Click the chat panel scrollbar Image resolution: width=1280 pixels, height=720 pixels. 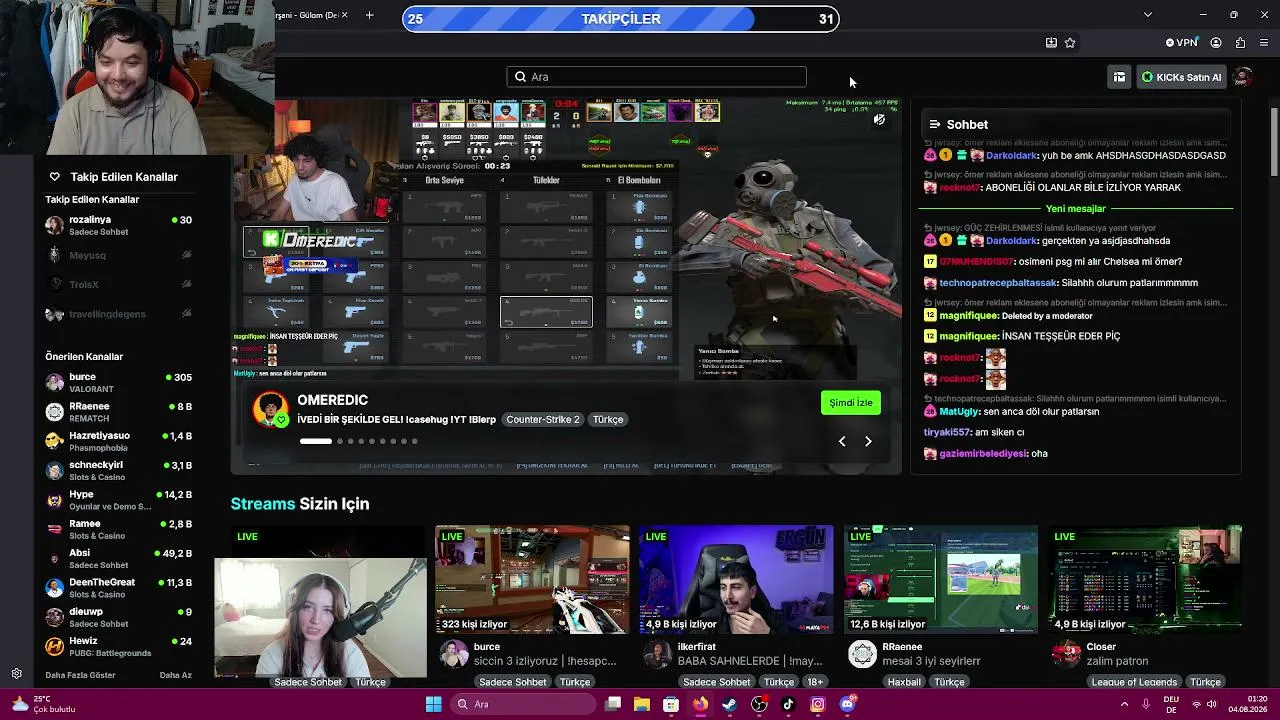tap(1273, 140)
